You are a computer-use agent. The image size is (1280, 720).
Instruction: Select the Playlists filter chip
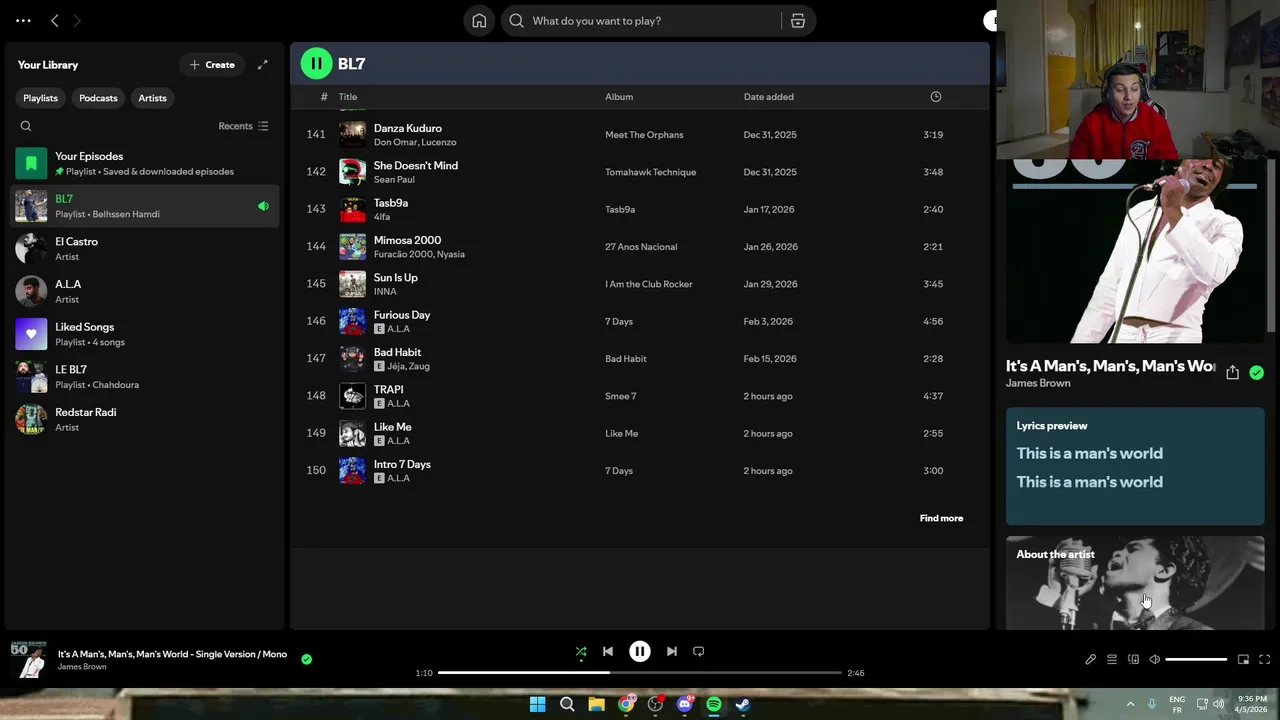(x=41, y=98)
